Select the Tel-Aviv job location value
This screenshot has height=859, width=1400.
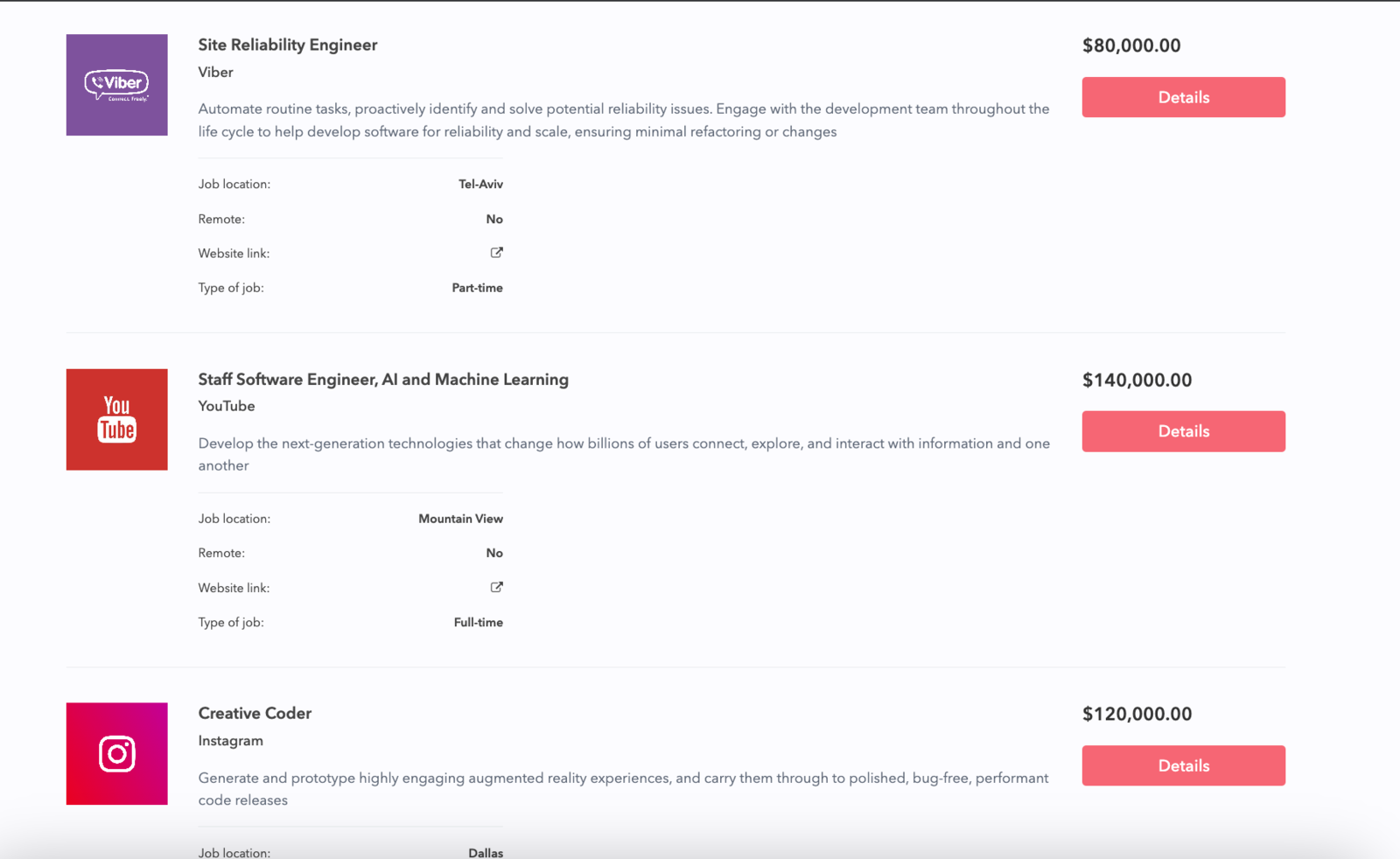point(481,184)
